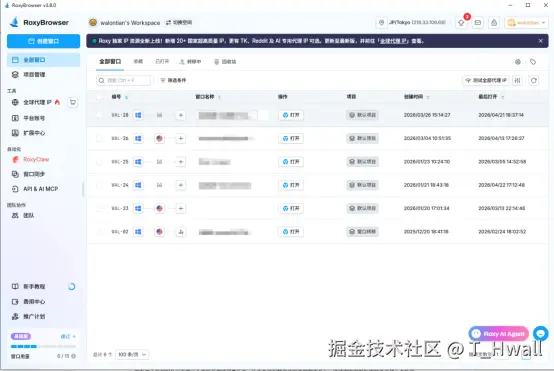Click the window quota usage progress bar

point(43,346)
